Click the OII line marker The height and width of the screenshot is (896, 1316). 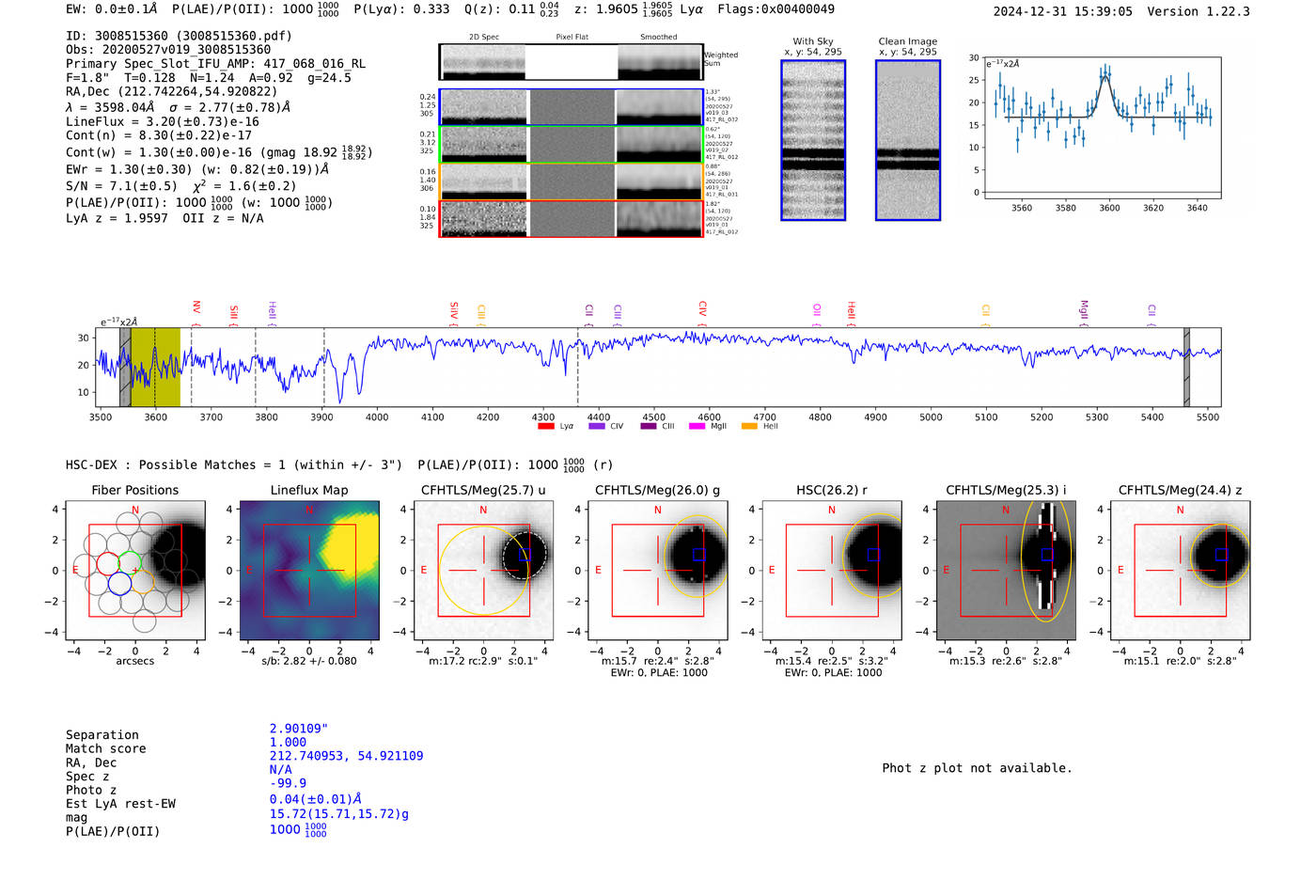pos(817,314)
